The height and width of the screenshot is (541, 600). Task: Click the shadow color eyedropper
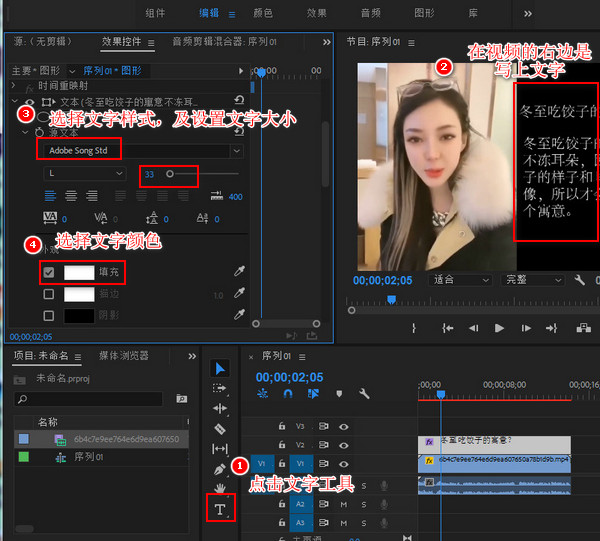[x=240, y=314]
